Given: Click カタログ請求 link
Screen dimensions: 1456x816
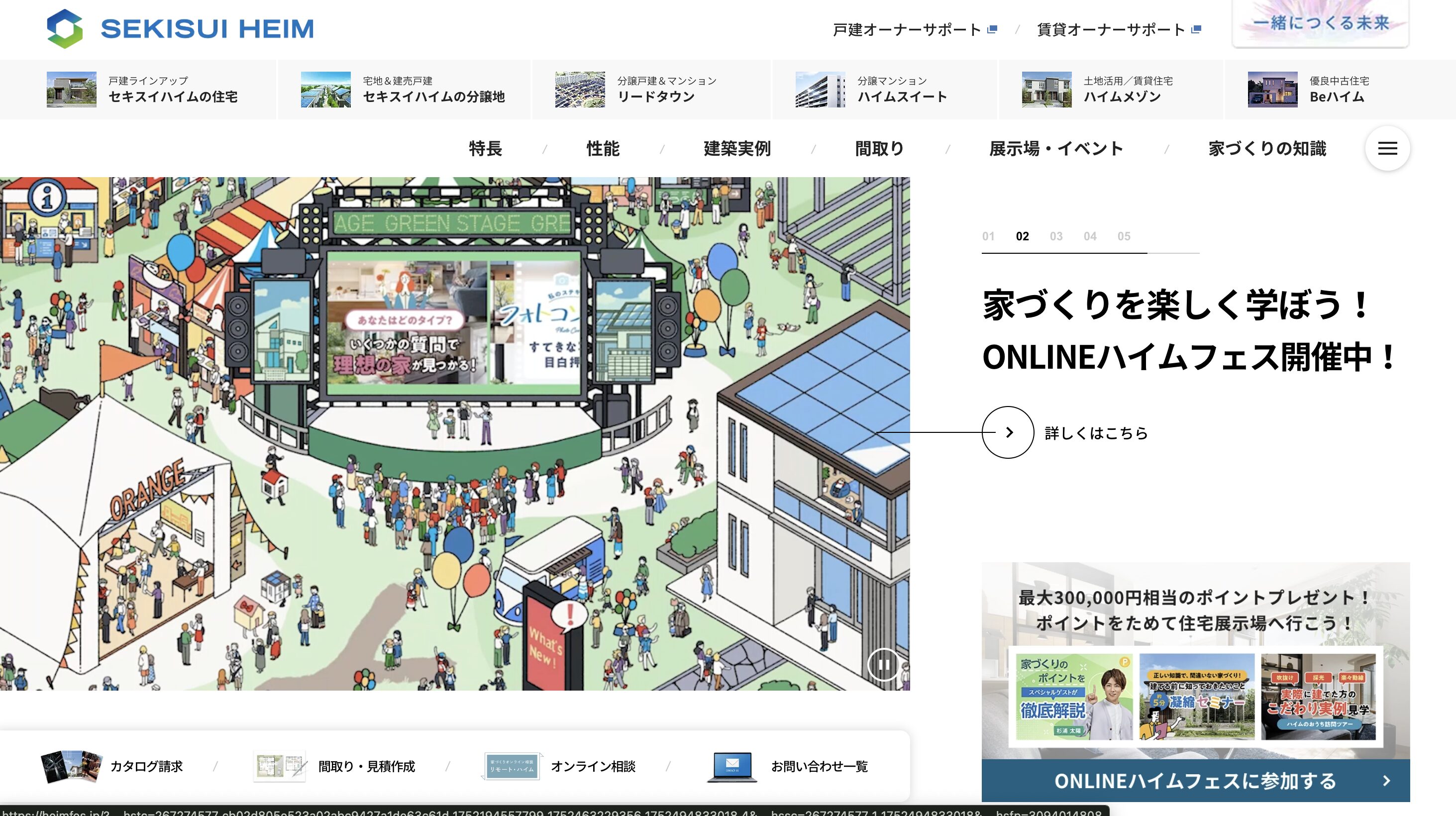Looking at the screenshot, I should coord(146,766).
